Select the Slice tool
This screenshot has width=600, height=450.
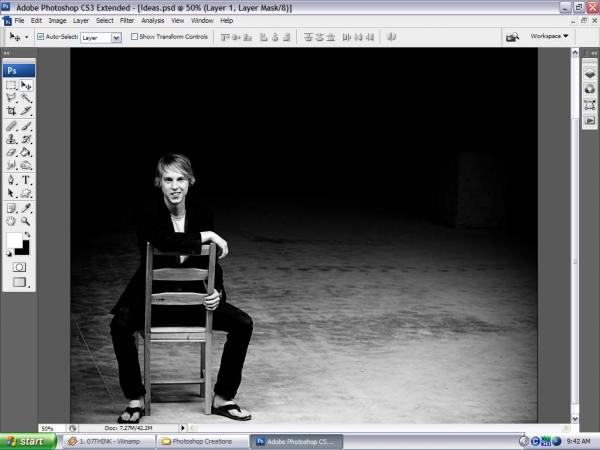26,111
